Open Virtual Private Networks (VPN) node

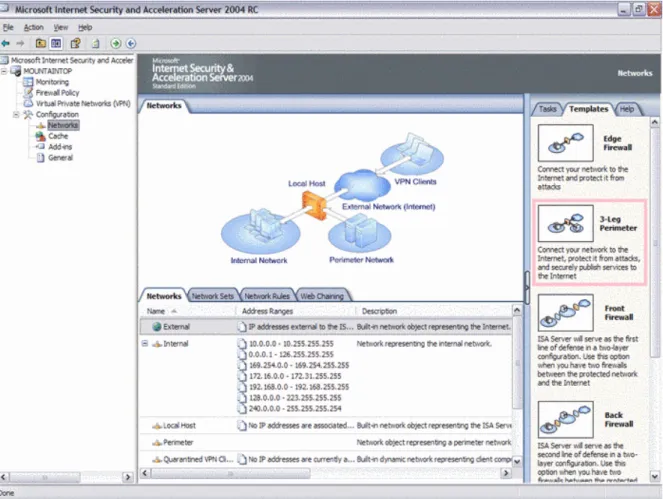tap(83, 104)
